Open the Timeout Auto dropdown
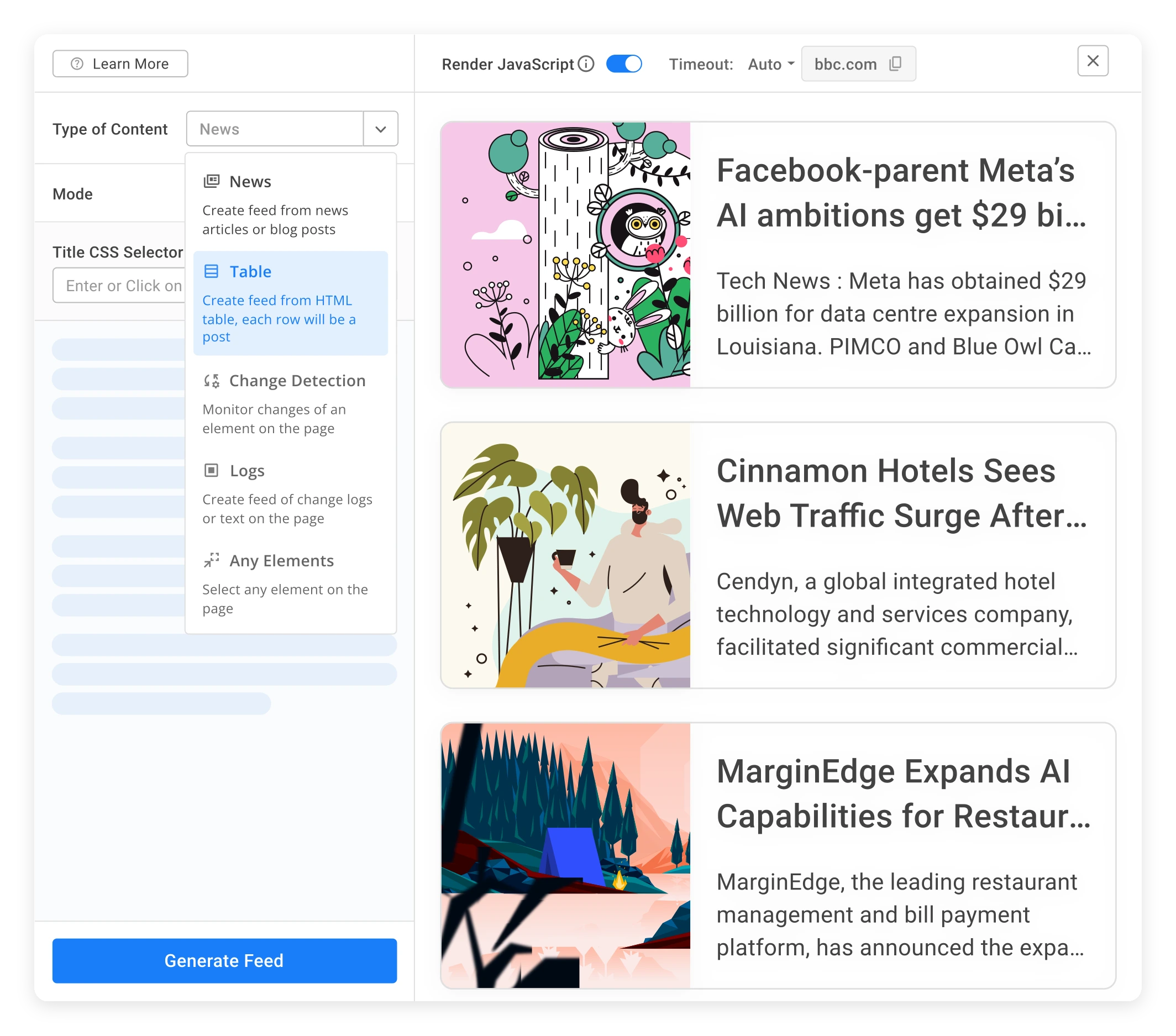This screenshot has width=1176, height=1036. [x=771, y=64]
